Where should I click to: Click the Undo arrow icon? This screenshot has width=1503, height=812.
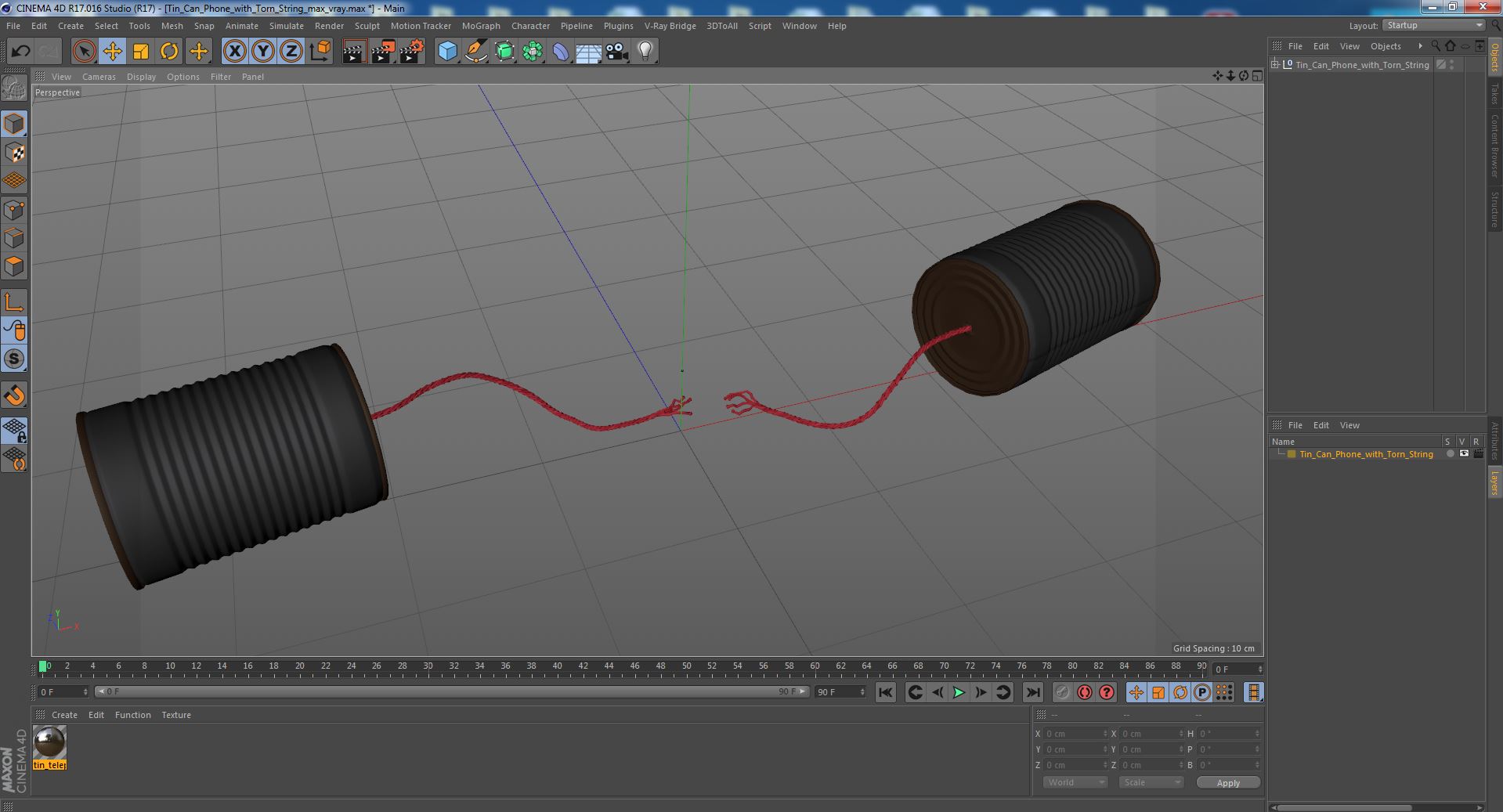(x=20, y=52)
